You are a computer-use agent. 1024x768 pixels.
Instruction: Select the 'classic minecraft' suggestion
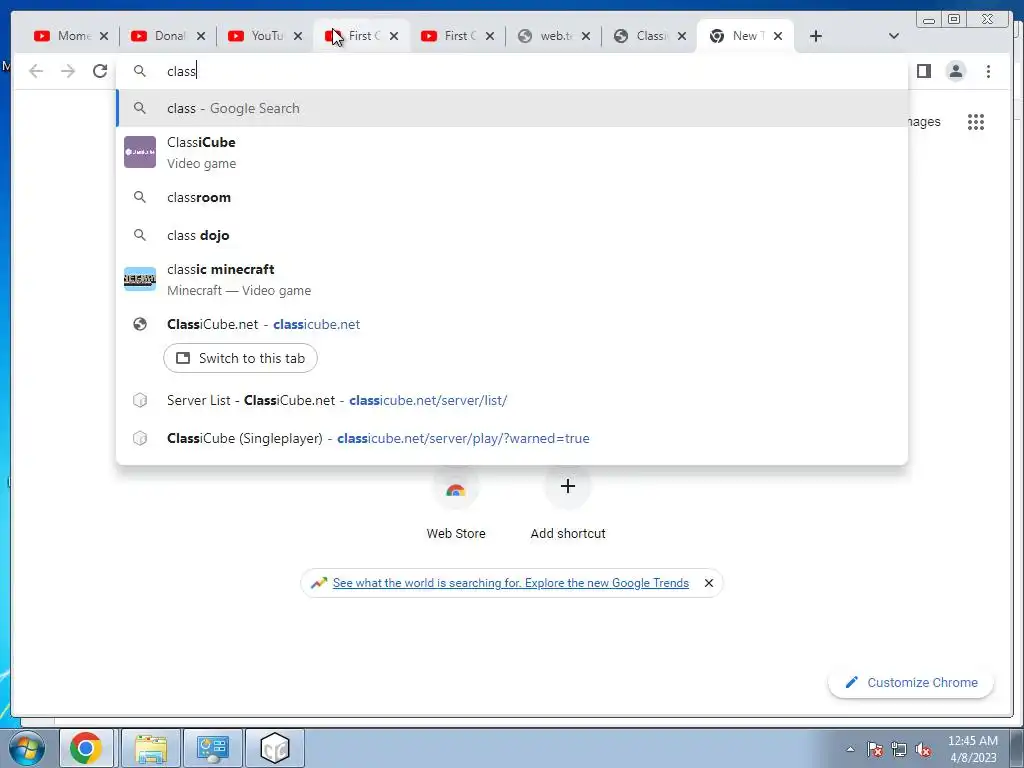512,280
